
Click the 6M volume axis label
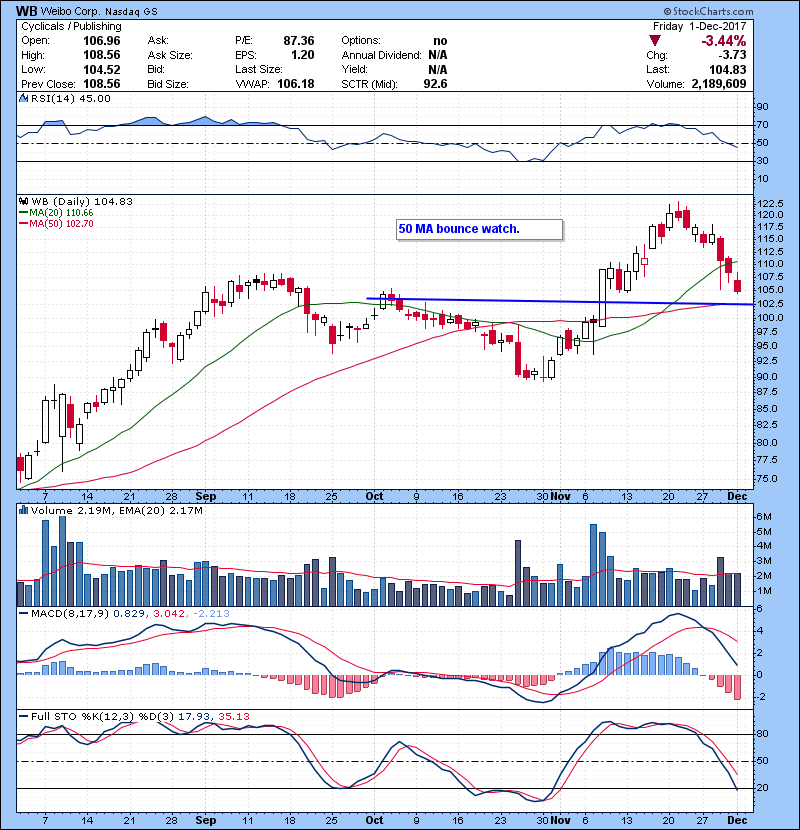763,517
